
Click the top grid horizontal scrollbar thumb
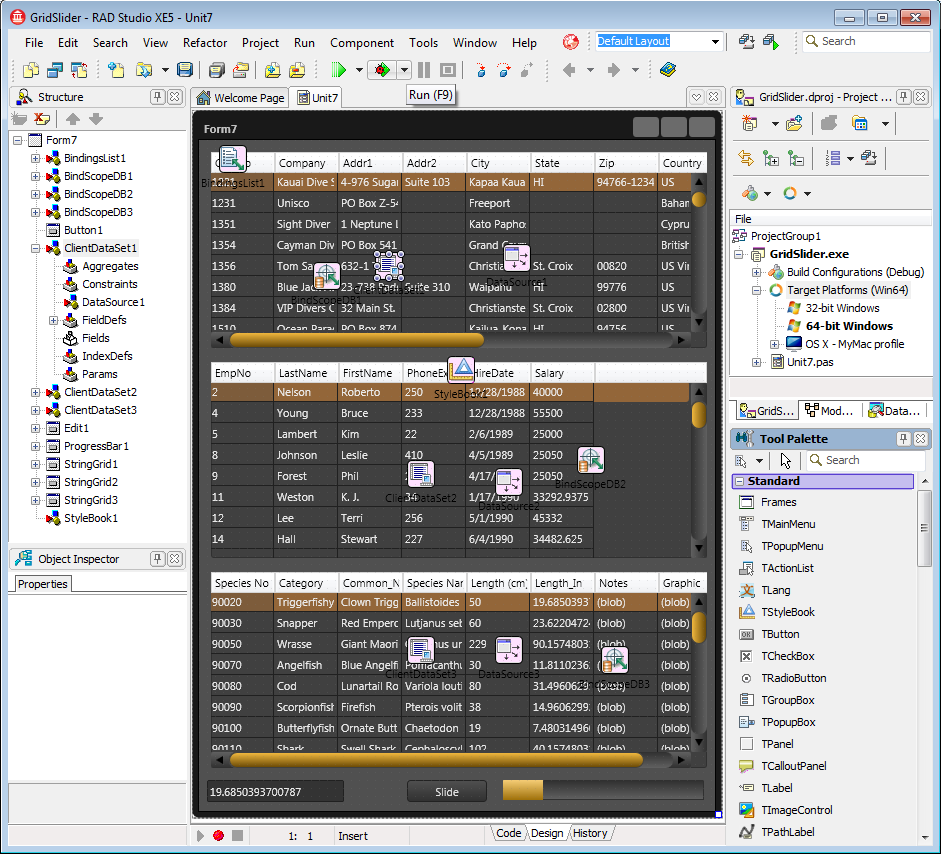[x=356, y=340]
